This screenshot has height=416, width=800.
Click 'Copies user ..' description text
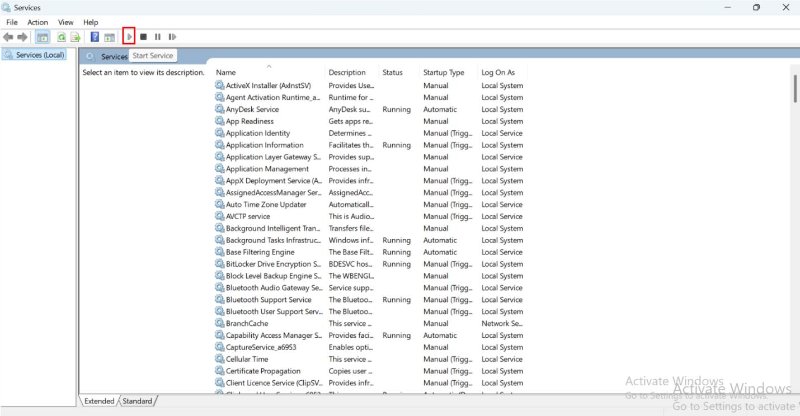point(351,371)
